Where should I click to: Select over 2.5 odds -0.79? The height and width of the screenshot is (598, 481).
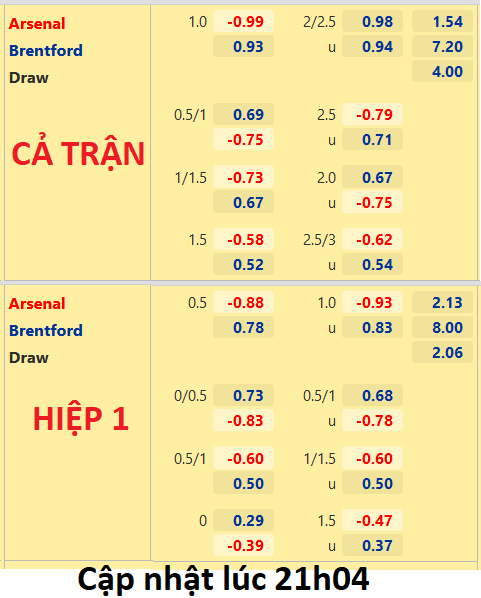[372, 114]
